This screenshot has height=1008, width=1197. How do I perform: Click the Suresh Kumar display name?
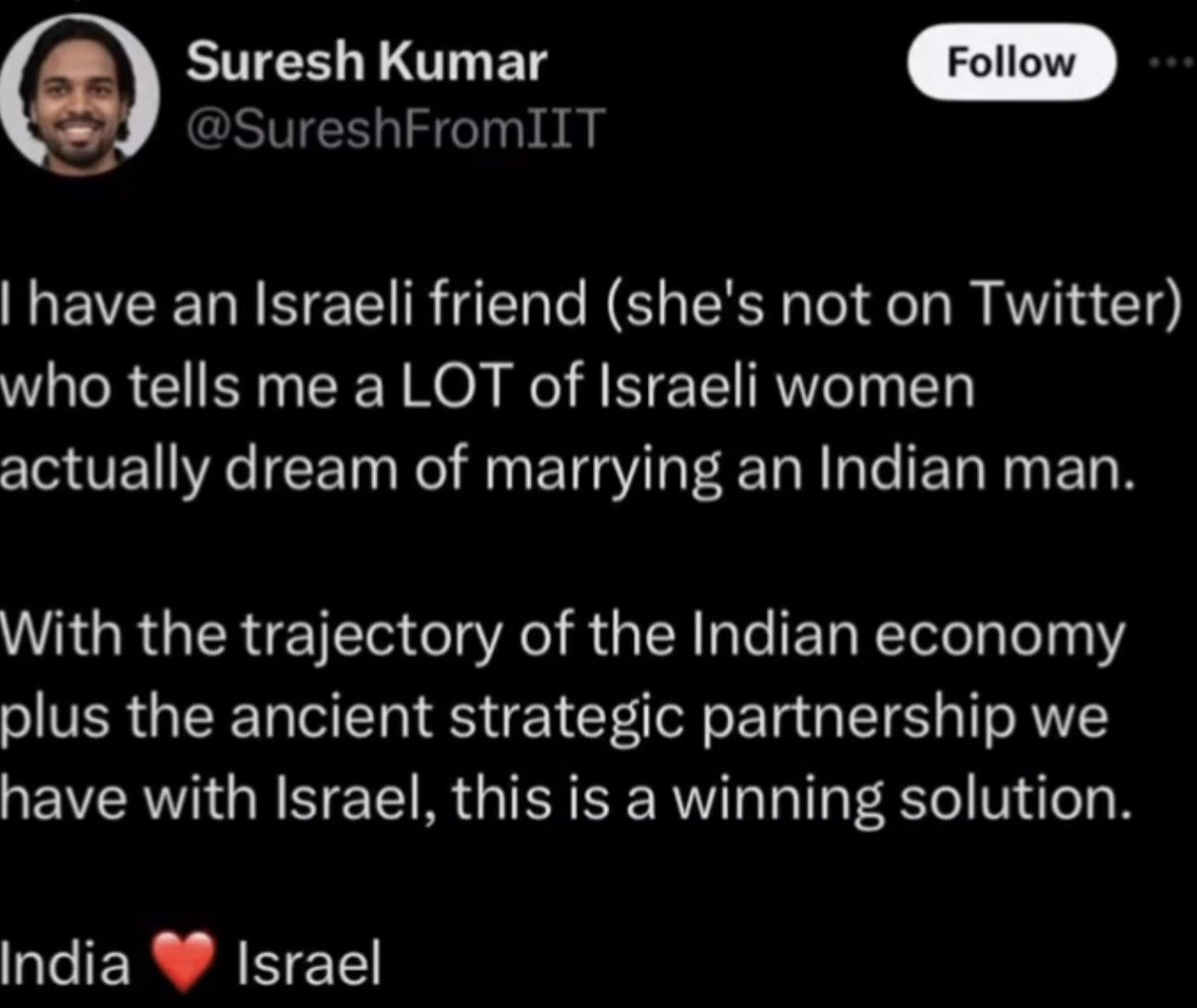pyautogui.click(x=367, y=62)
